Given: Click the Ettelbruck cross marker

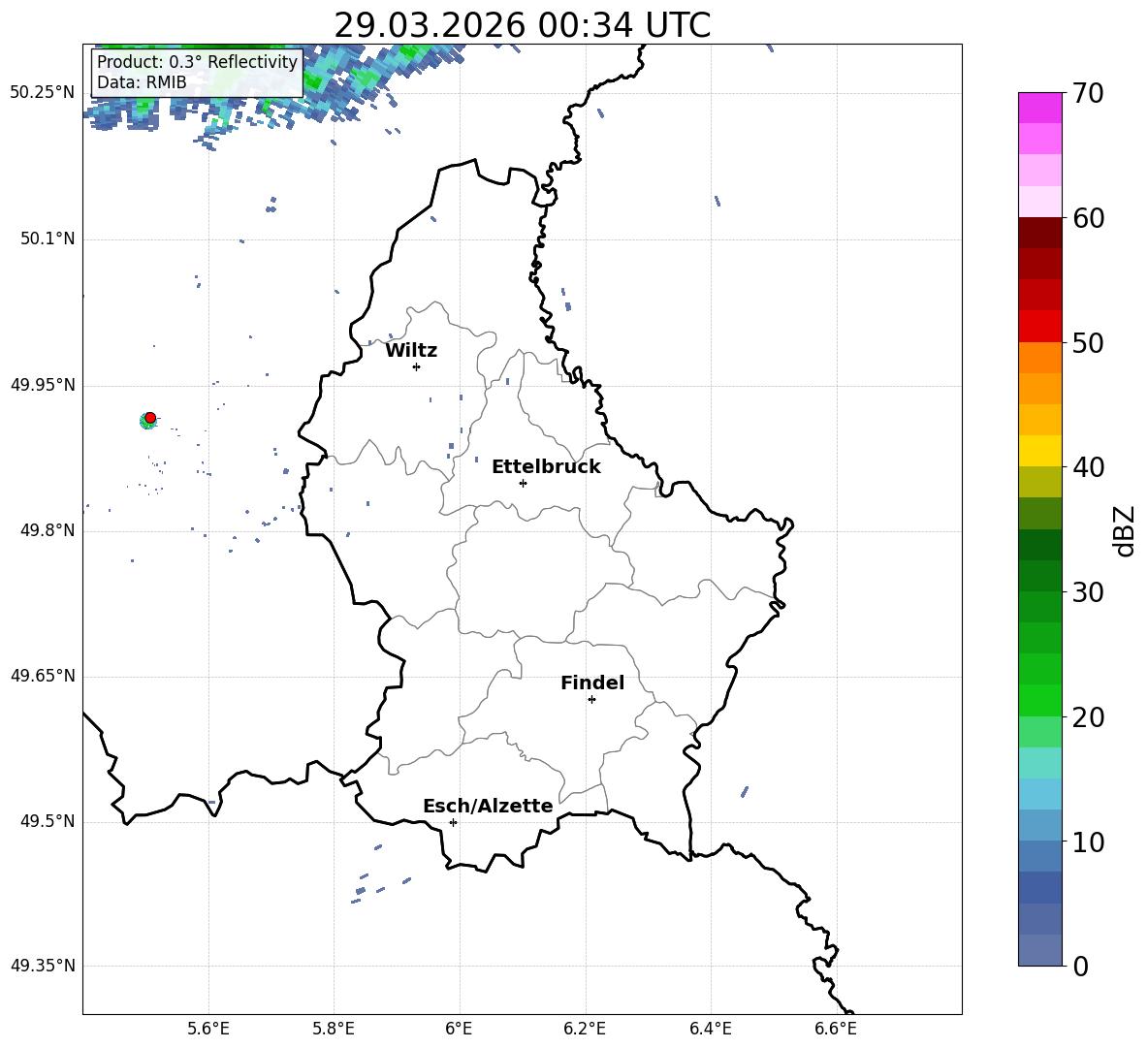Looking at the screenshot, I should (523, 483).
